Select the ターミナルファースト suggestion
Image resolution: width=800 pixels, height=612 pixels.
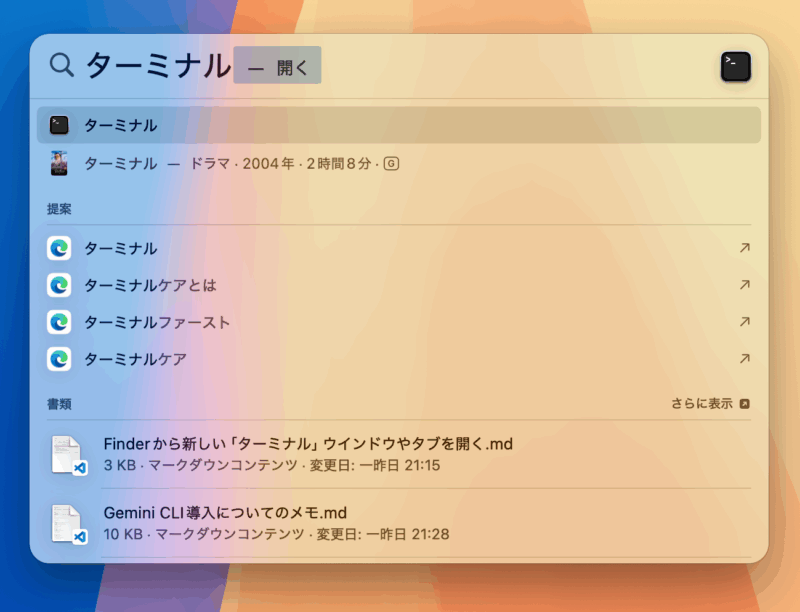[x=399, y=322]
